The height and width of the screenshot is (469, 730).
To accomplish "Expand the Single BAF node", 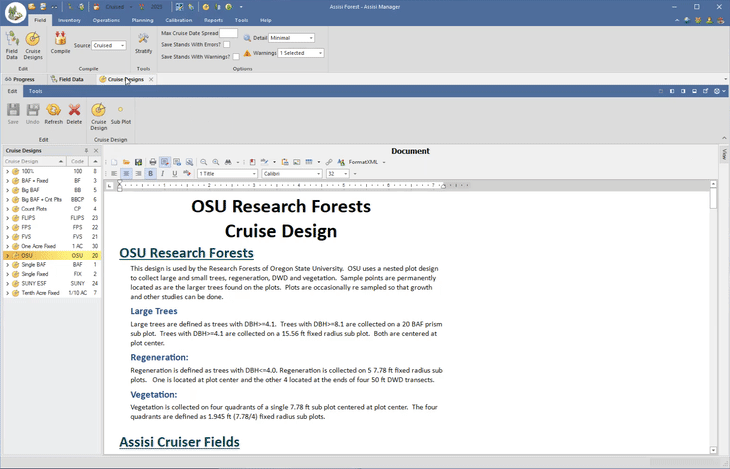I will click(7, 265).
